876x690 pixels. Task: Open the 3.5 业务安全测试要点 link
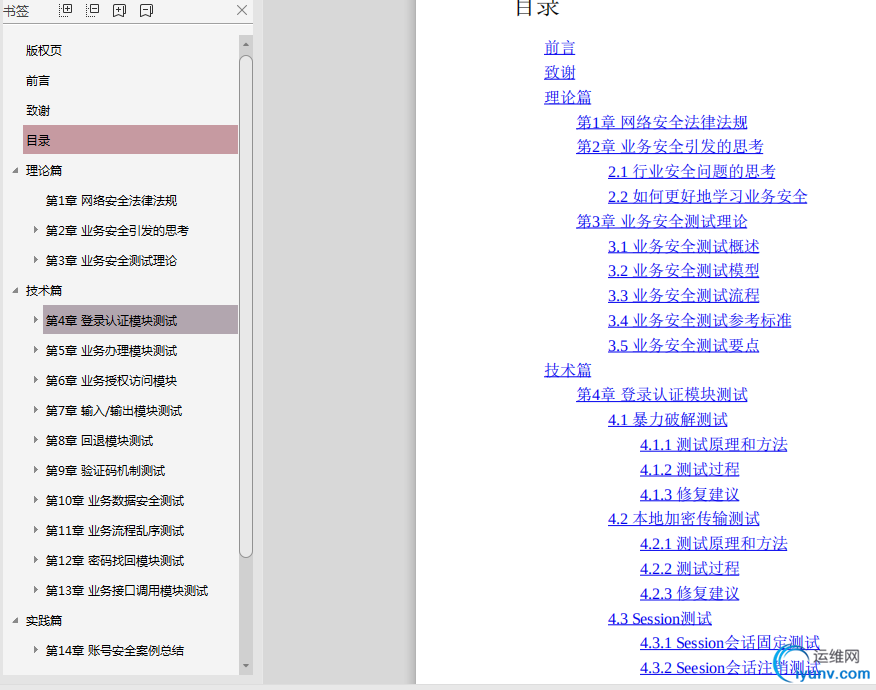pos(684,345)
